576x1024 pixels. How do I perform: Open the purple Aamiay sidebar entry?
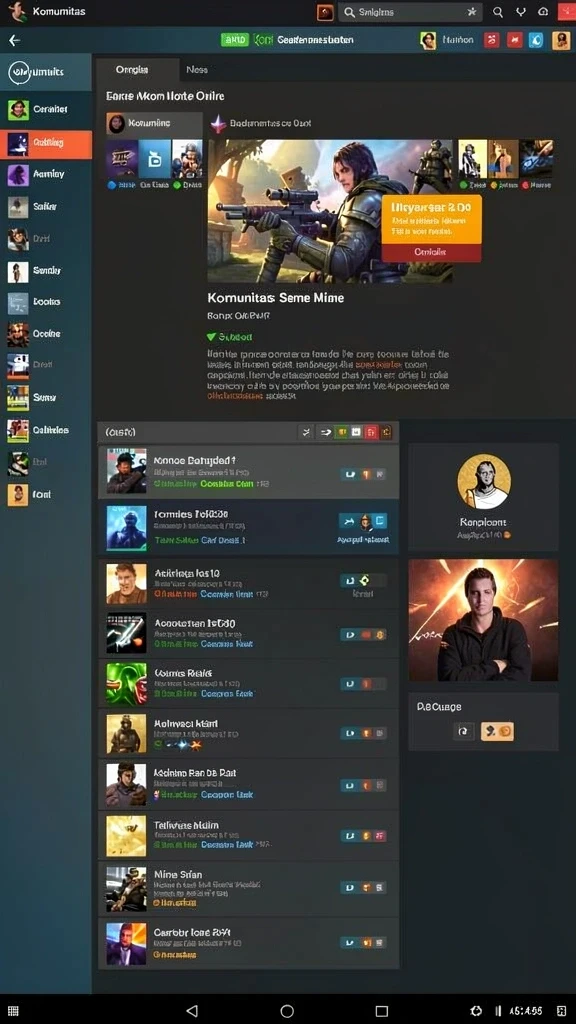pyautogui.click(x=46, y=174)
